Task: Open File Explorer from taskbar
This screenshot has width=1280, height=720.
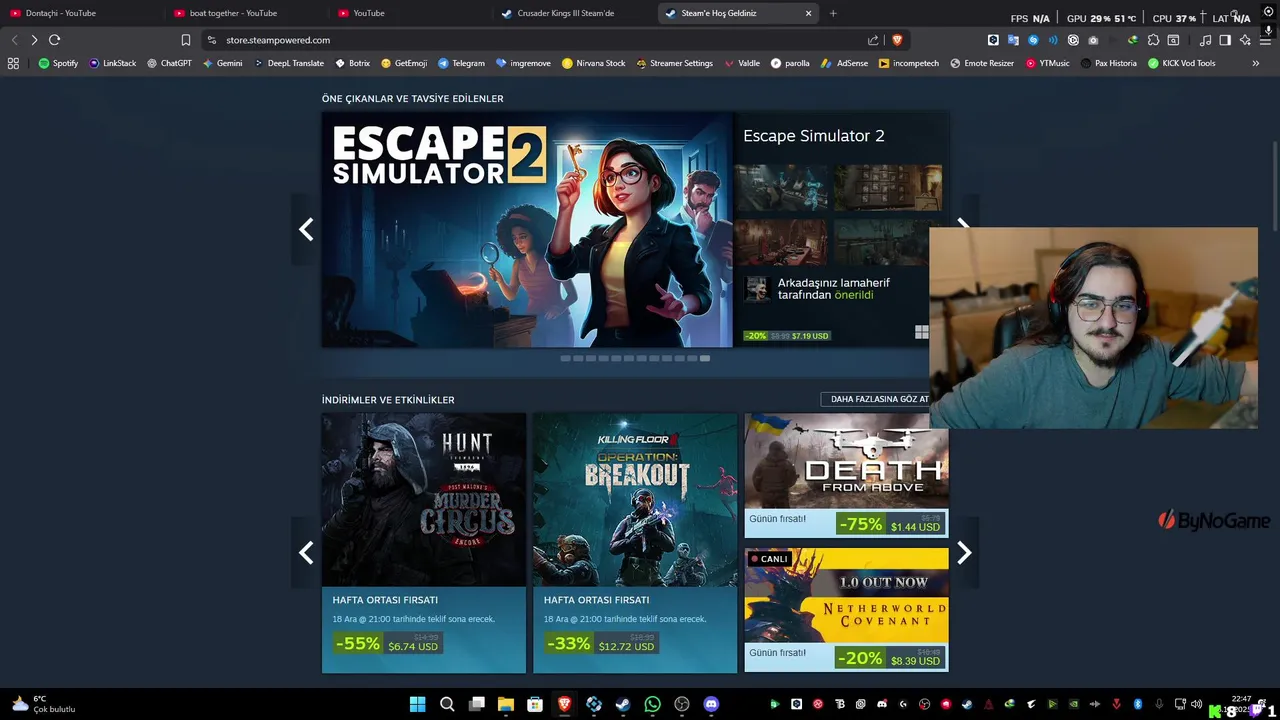Action: tap(506, 705)
